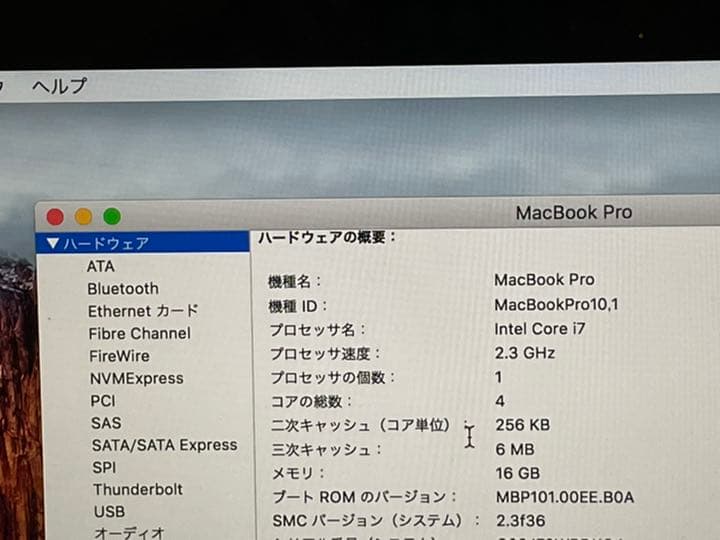
Task: Click the 機種名 label
Action: click(x=294, y=281)
